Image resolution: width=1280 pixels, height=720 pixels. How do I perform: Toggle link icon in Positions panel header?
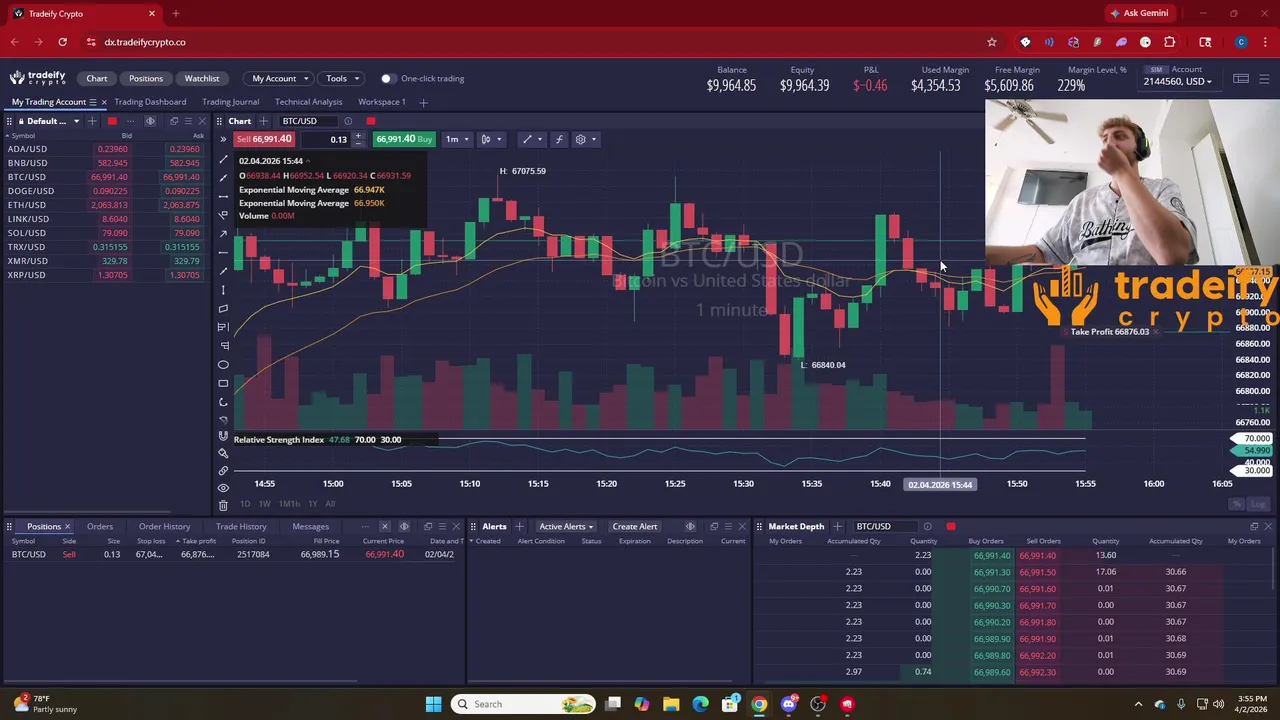(x=404, y=526)
